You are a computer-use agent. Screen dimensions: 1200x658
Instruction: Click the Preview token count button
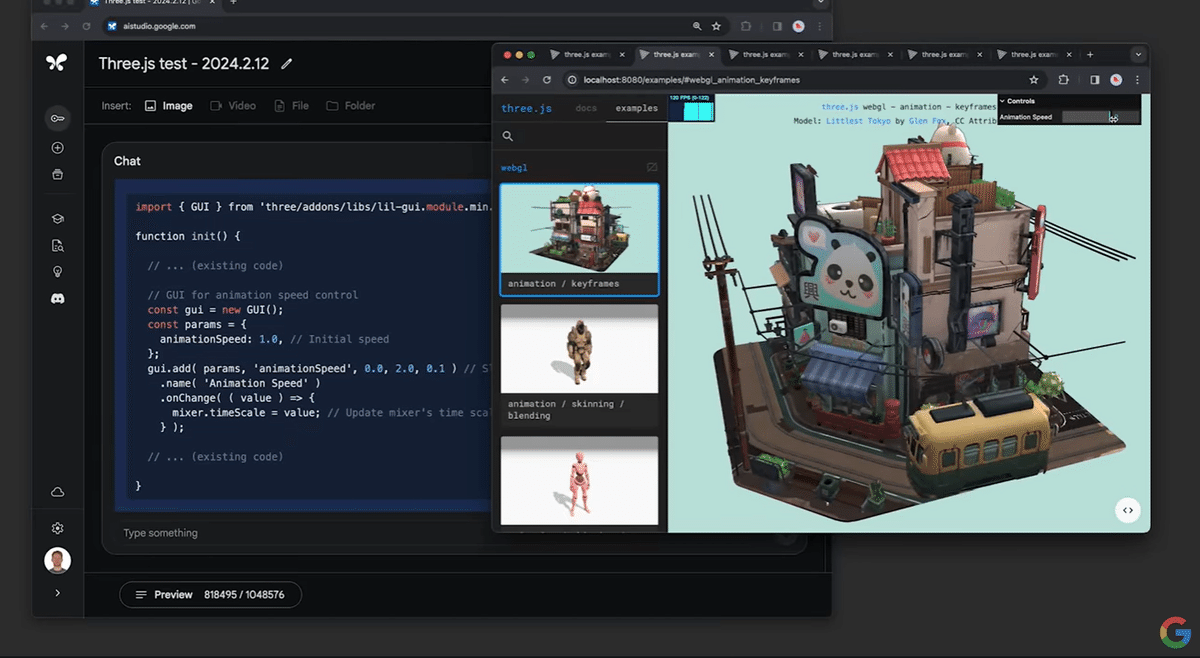[210, 595]
